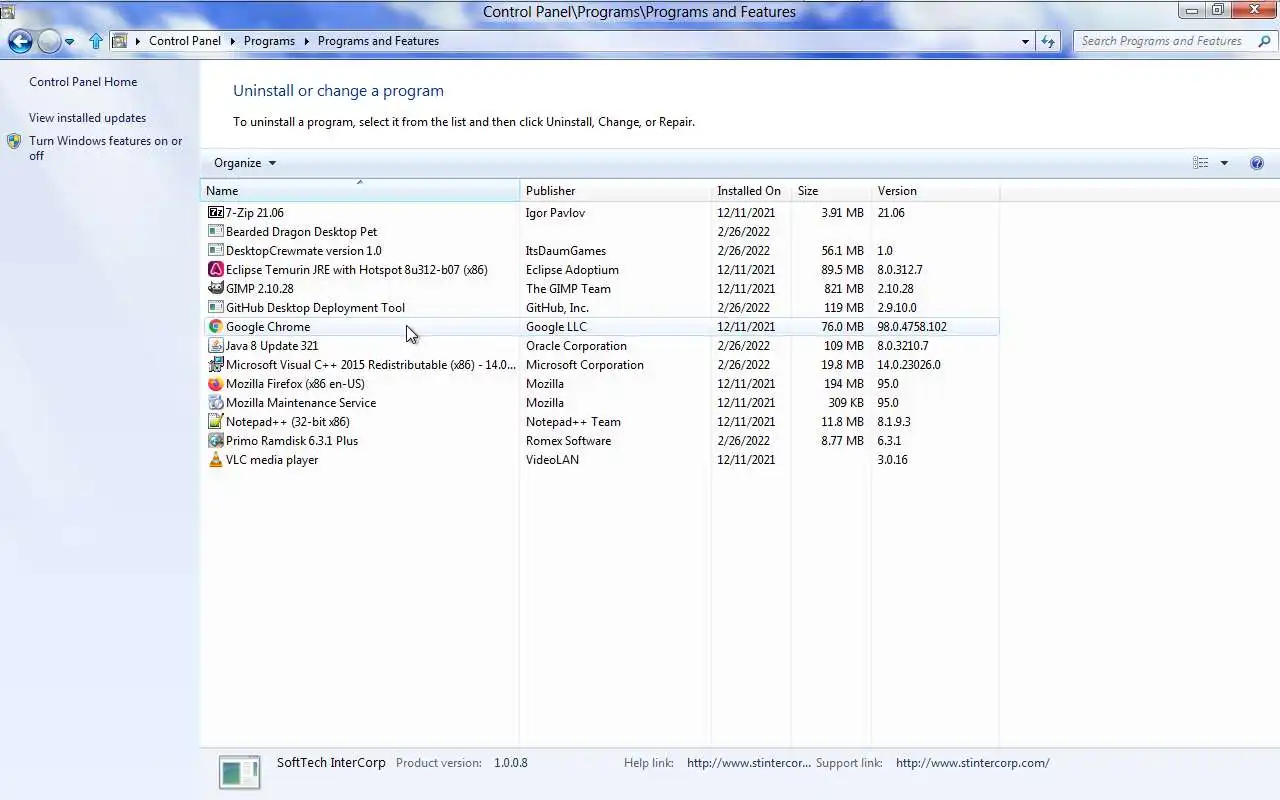Open the Organize dropdown menu

pyautogui.click(x=245, y=163)
